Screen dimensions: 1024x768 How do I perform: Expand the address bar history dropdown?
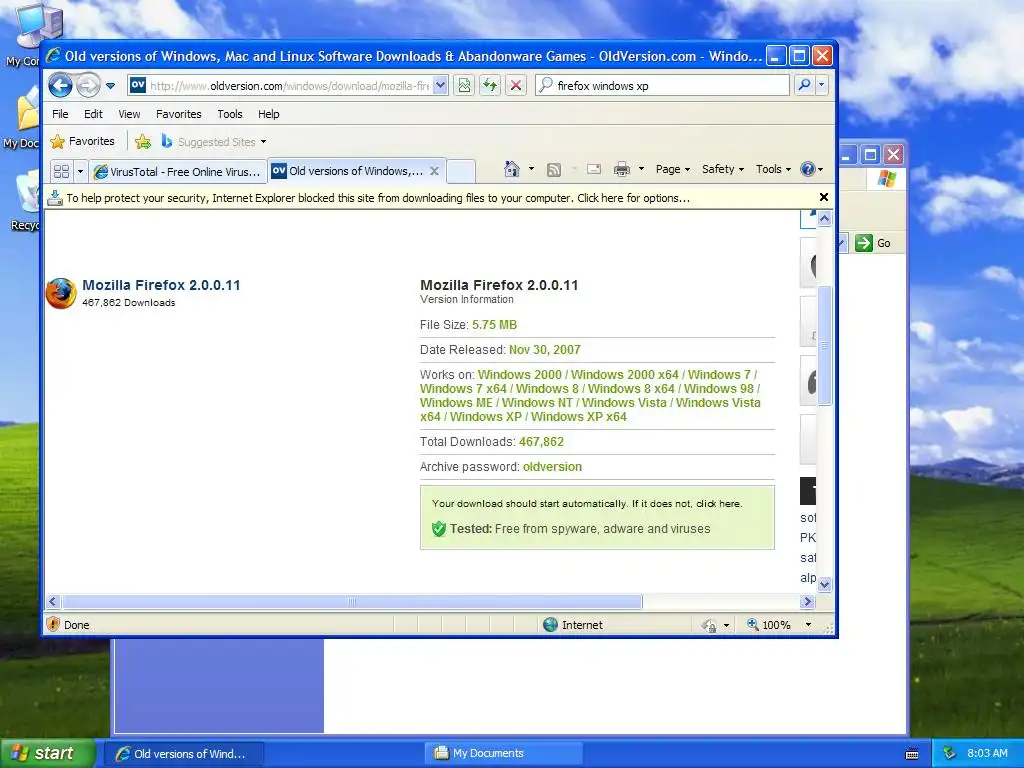coord(440,86)
